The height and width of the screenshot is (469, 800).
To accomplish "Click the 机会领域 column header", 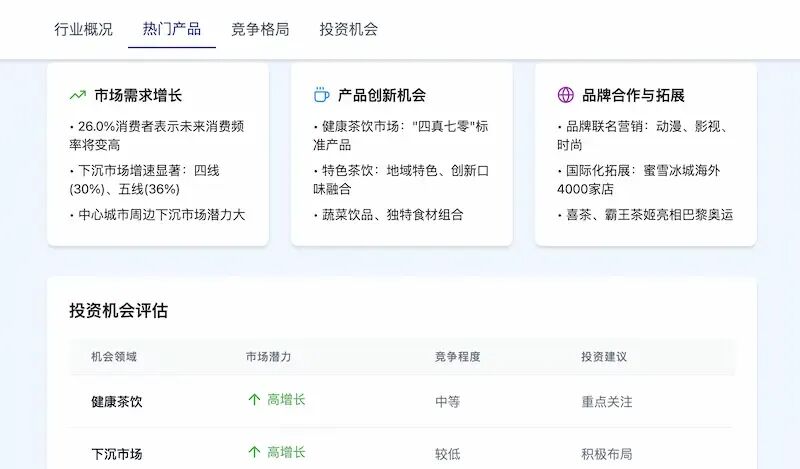I will (x=114, y=357).
